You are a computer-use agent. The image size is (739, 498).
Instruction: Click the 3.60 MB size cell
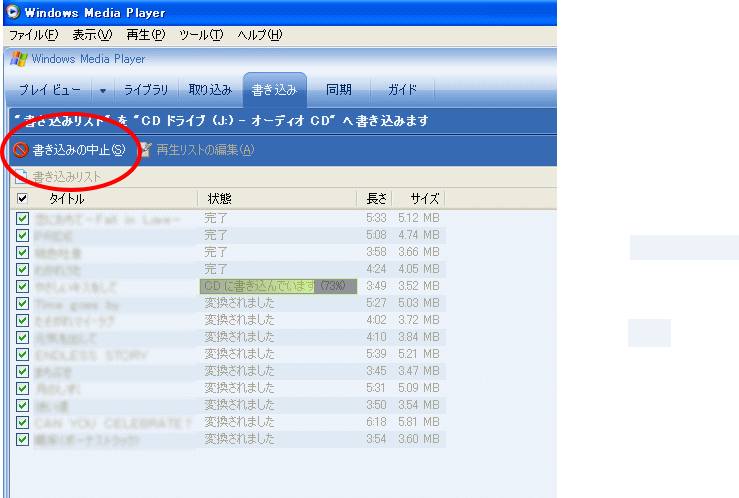[x=419, y=440]
